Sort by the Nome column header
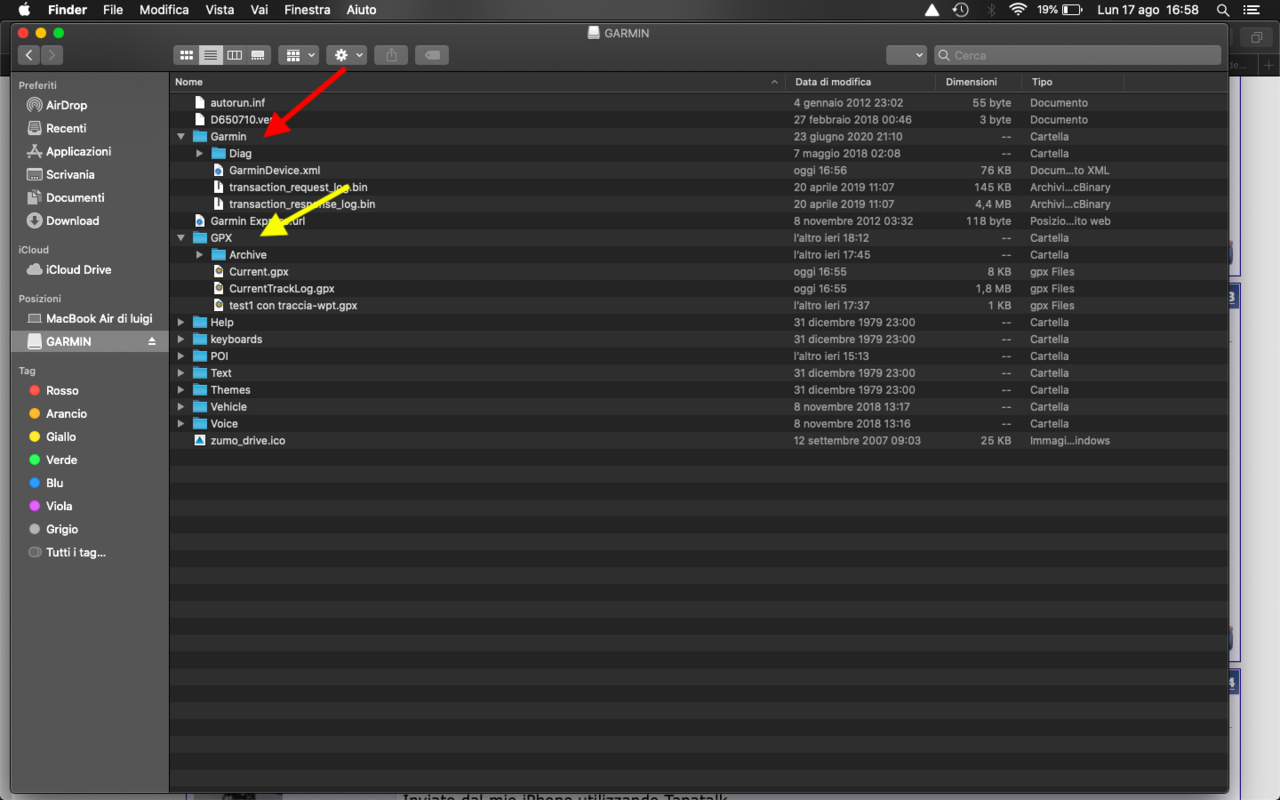 tap(477, 82)
